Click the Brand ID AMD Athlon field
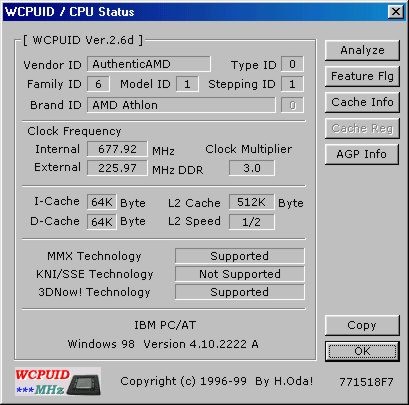409x405 pixels. pyautogui.click(x=181, y=105)
